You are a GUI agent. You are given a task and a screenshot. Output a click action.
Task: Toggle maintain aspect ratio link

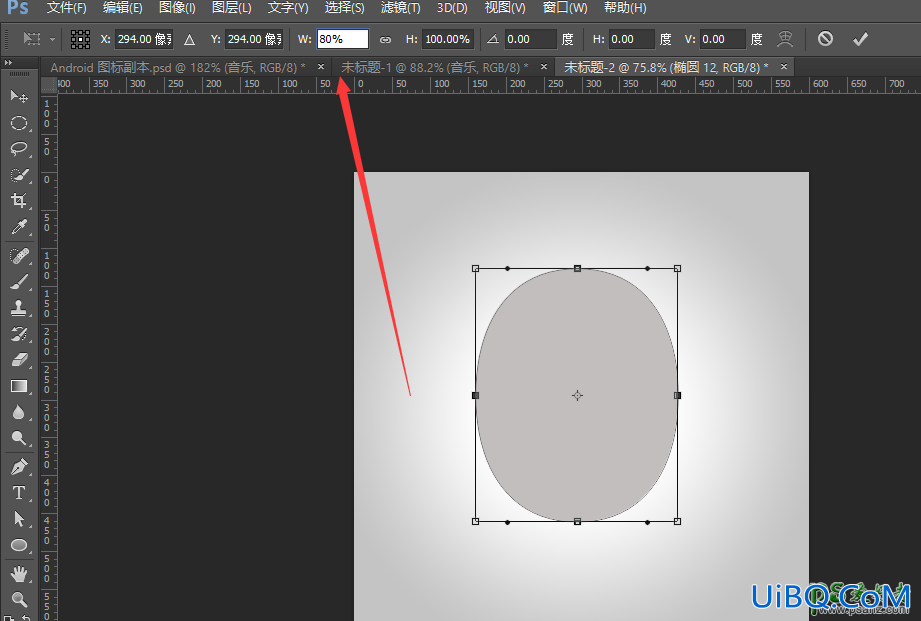pos(385,39)
